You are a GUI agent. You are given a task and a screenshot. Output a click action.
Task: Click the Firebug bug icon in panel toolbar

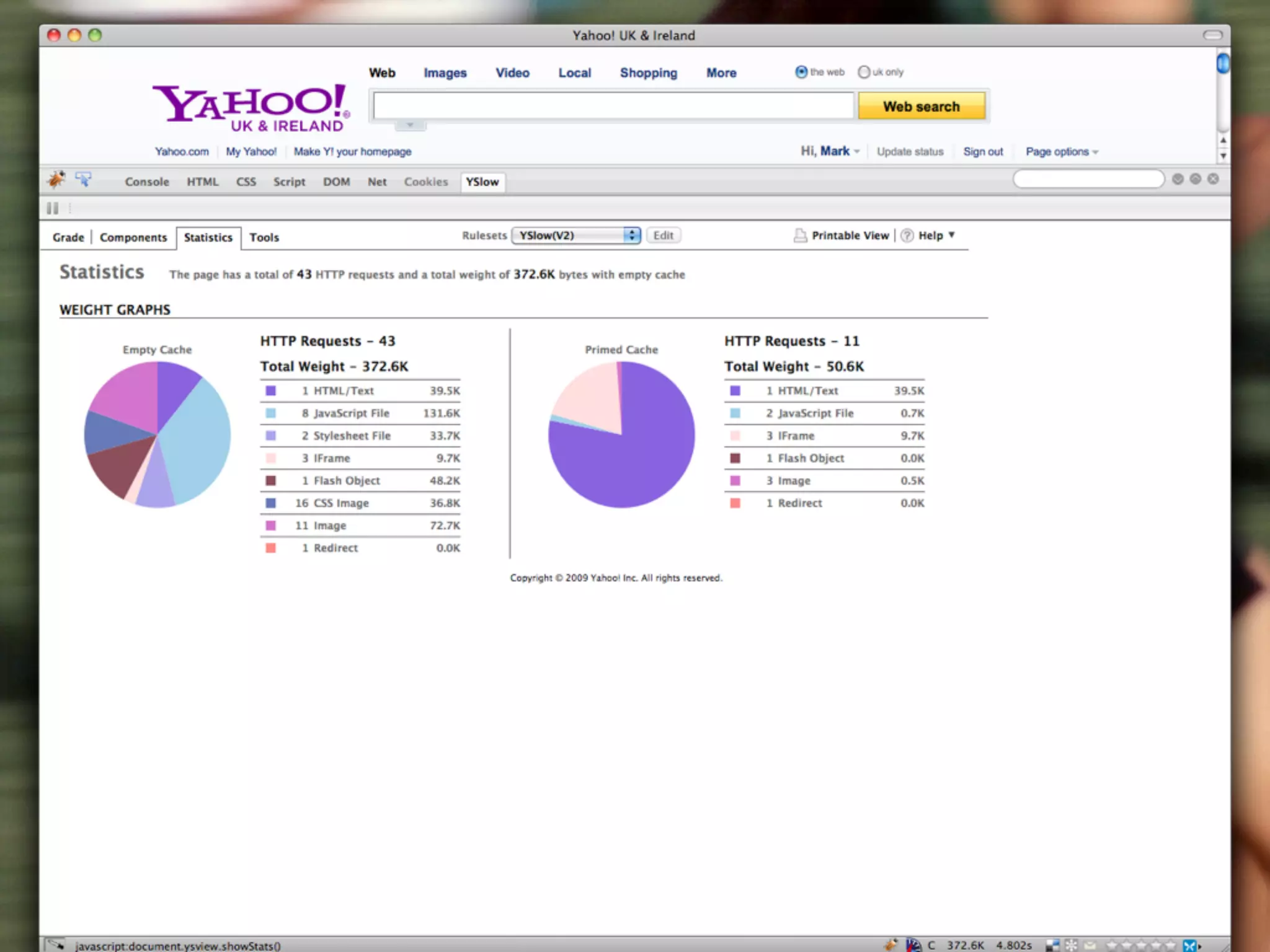click(x=56, y=180)
